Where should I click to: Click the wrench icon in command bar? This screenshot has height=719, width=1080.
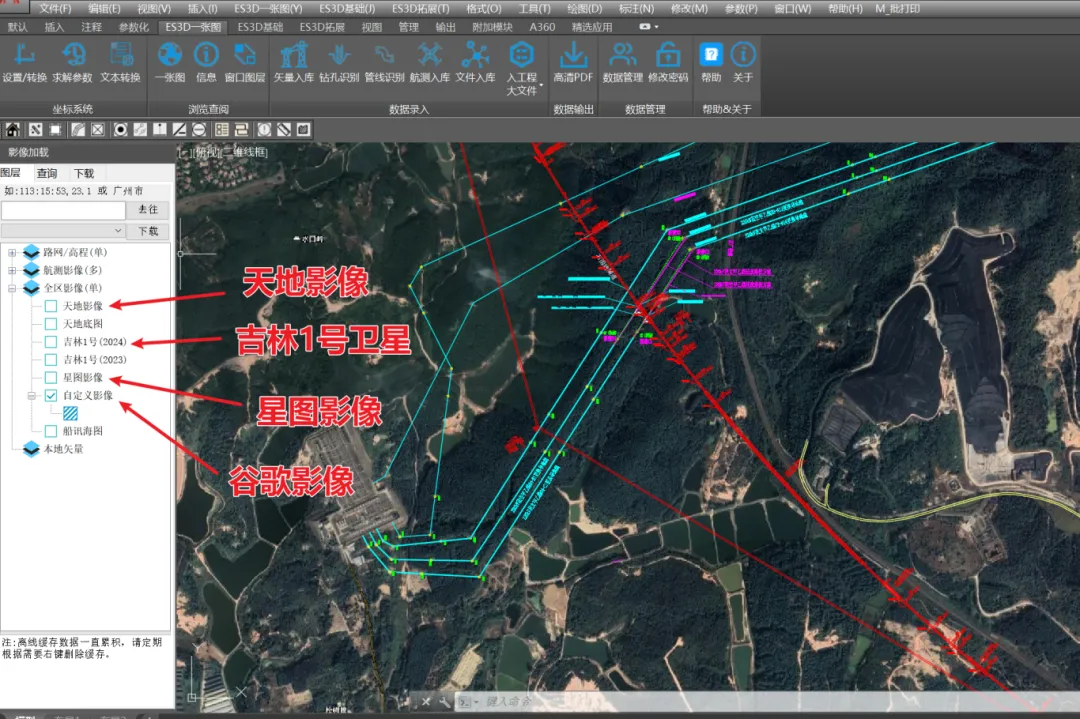[444, 702]
